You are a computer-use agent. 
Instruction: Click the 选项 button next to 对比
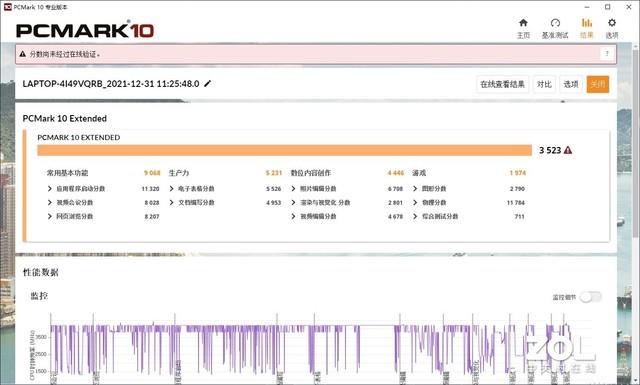pyautogui.click(x=571, y=84)
